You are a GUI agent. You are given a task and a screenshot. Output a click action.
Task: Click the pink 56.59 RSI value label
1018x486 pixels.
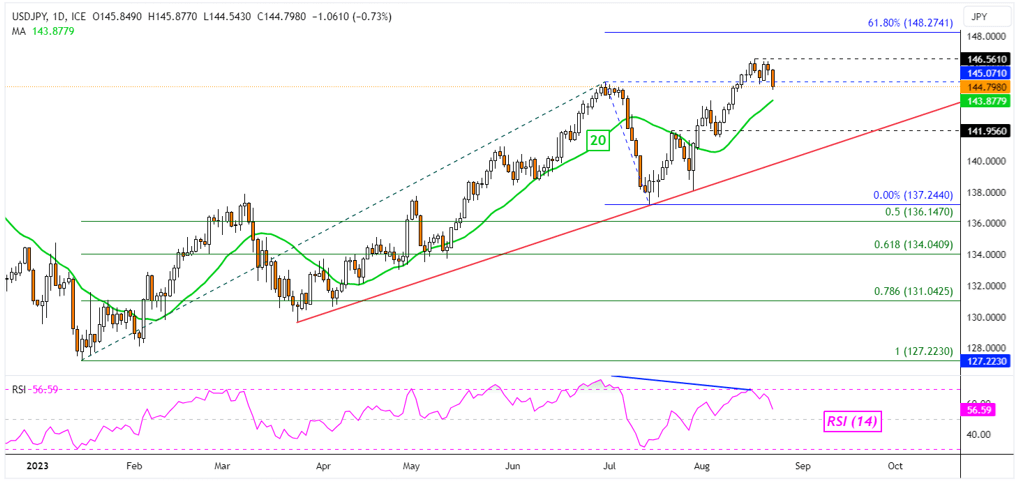pos(979,411)
